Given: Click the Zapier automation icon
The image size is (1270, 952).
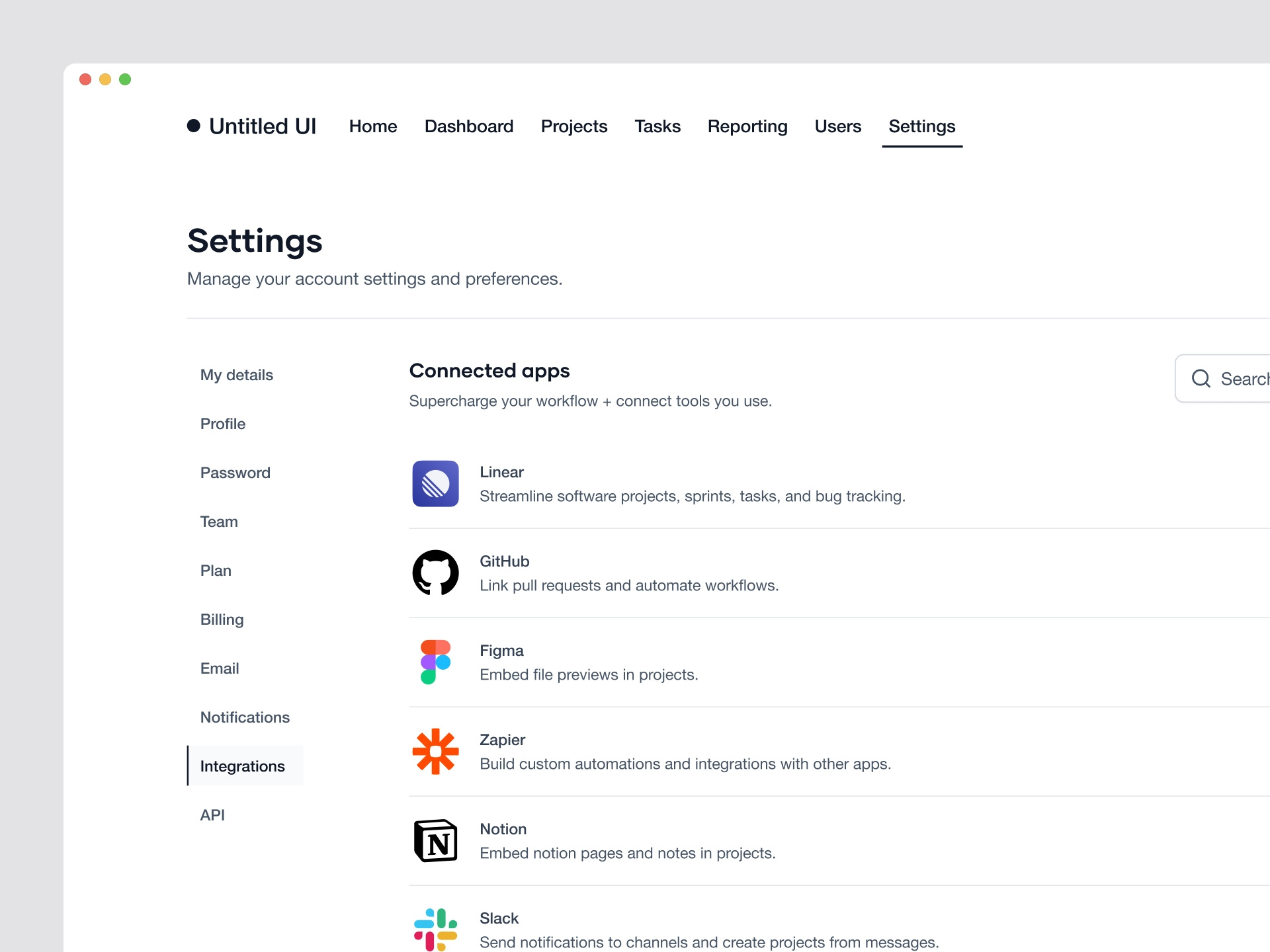Looking at the screenshot, I should [435, 751].
